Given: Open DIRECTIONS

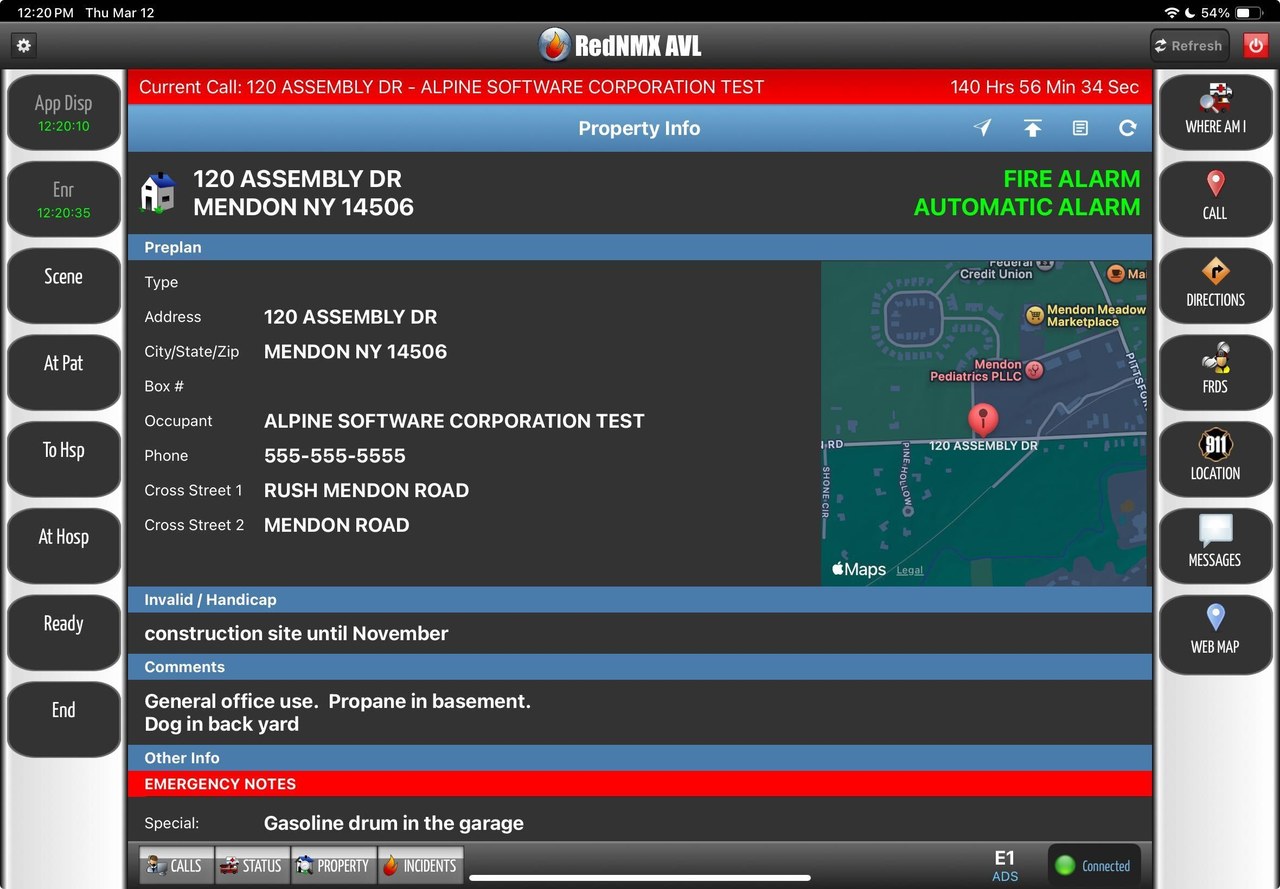Looking at the screenshot, I should (1215, 285).
